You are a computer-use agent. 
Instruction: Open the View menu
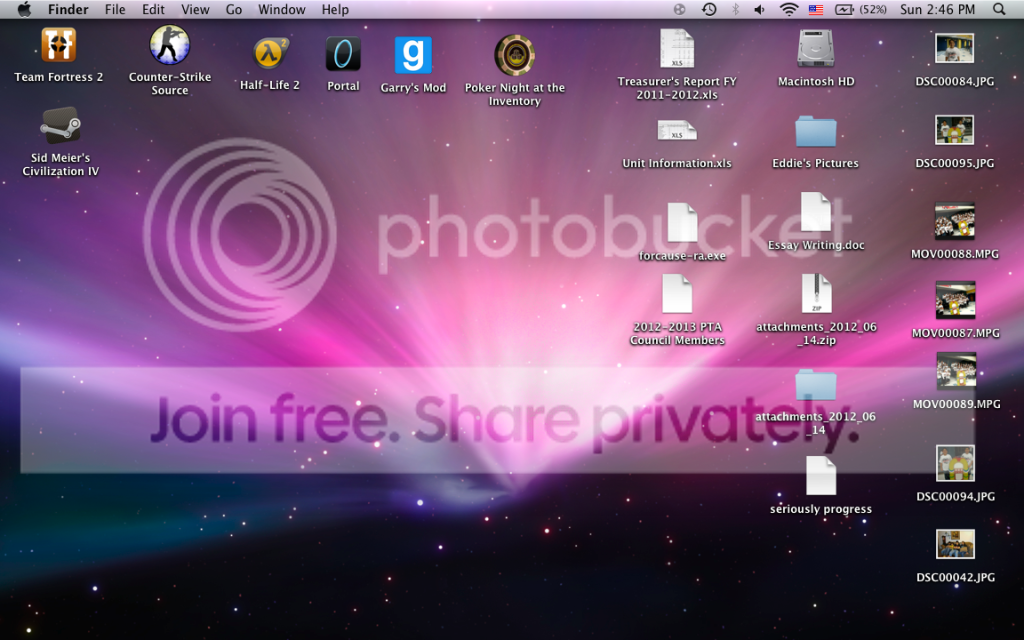point(195,9)
